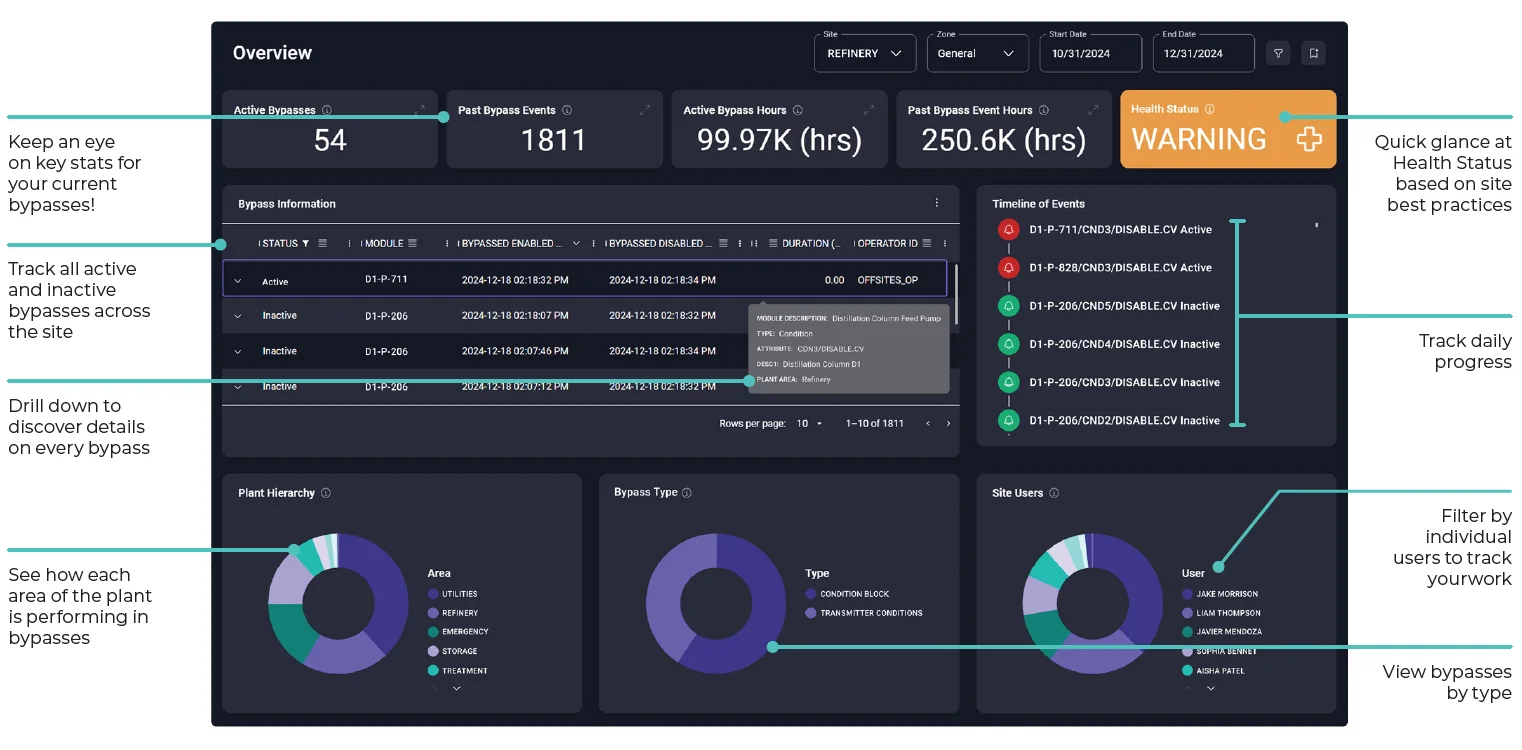Expand the Active Bypass Hours card
Image resolution: width=1522 pixels, height=750 pixels.
click(x=870, y=110)
